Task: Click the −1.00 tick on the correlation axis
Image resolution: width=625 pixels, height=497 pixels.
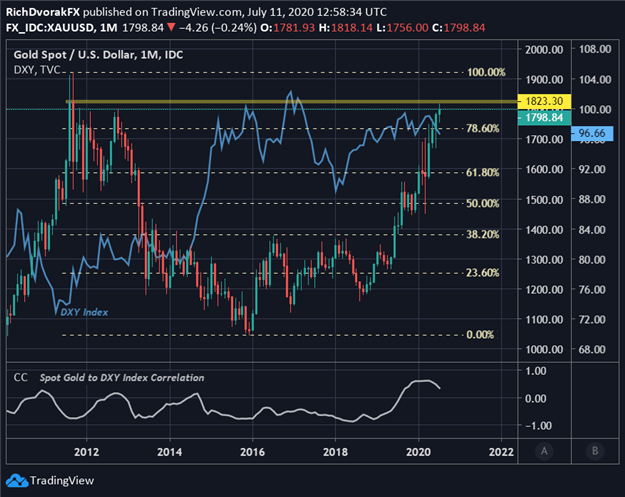Action: (538, 426)
